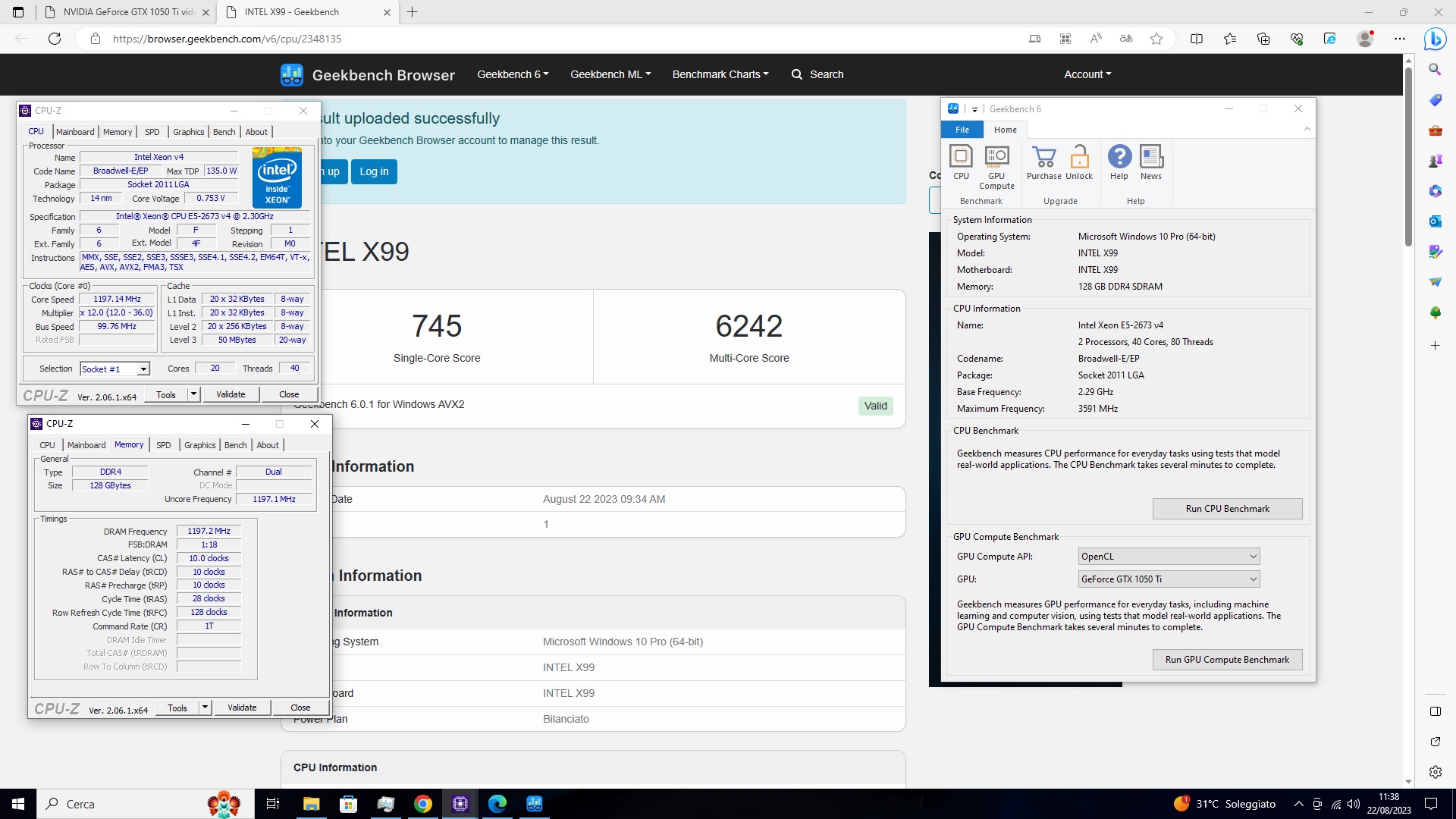Open the Read aloud icon in address bar
1456x819 pixels.
[1096, 39]
